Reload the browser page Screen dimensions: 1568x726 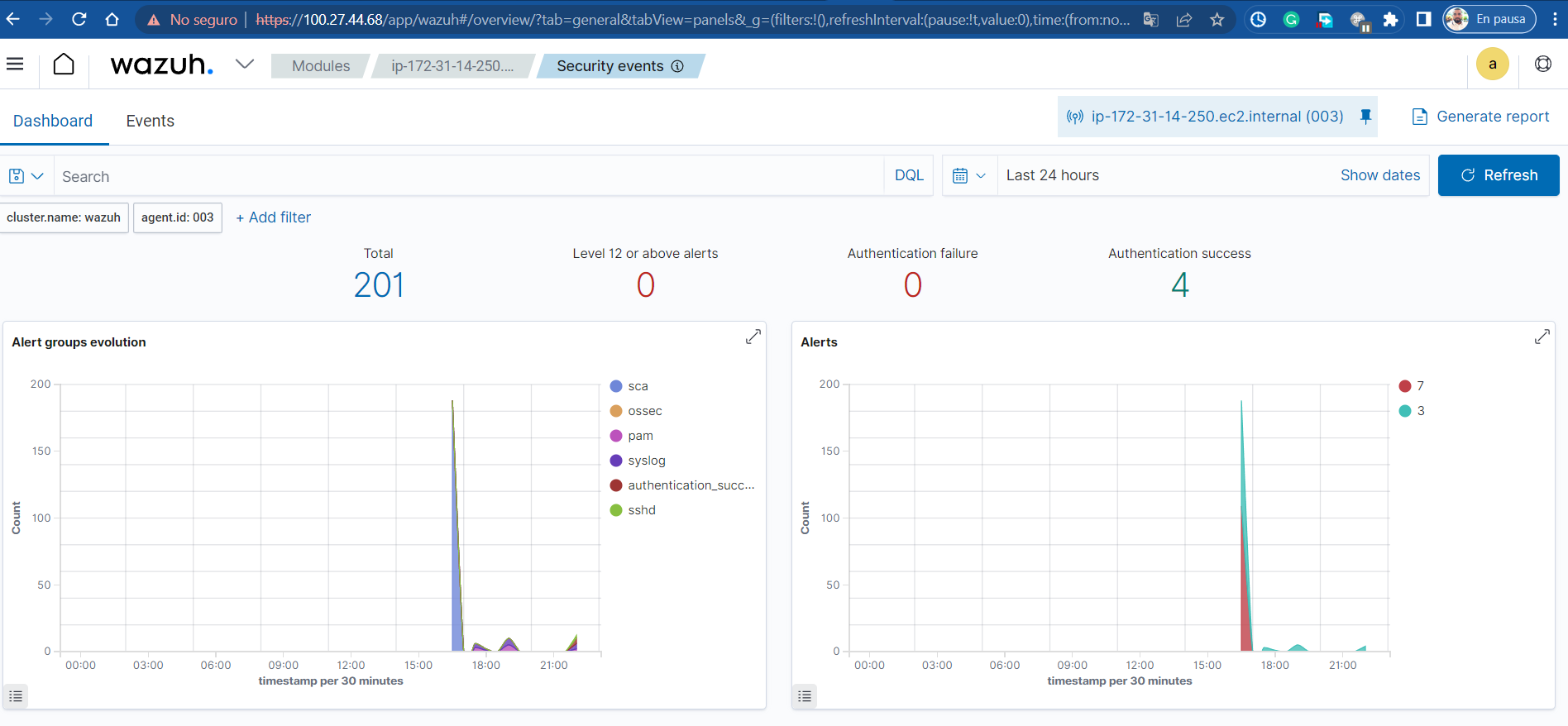[x=79, y=19]
